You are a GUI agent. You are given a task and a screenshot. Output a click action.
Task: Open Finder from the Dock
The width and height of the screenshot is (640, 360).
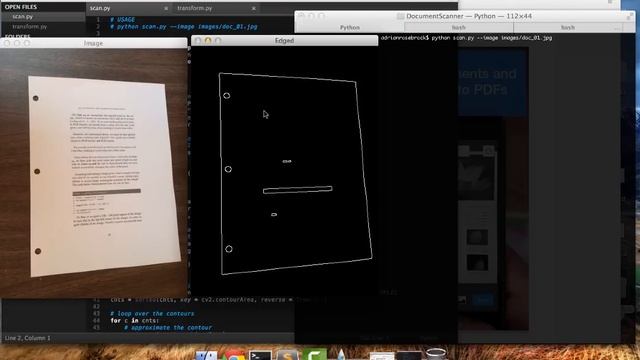click(x=207, y=355)
